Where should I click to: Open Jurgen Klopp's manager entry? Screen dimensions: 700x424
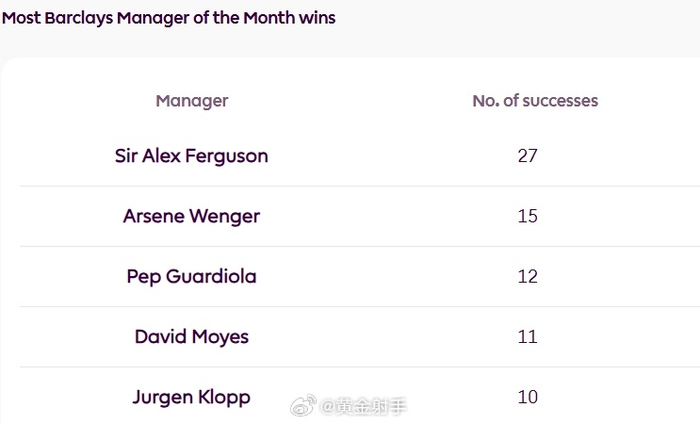click(x=192, y=397)
